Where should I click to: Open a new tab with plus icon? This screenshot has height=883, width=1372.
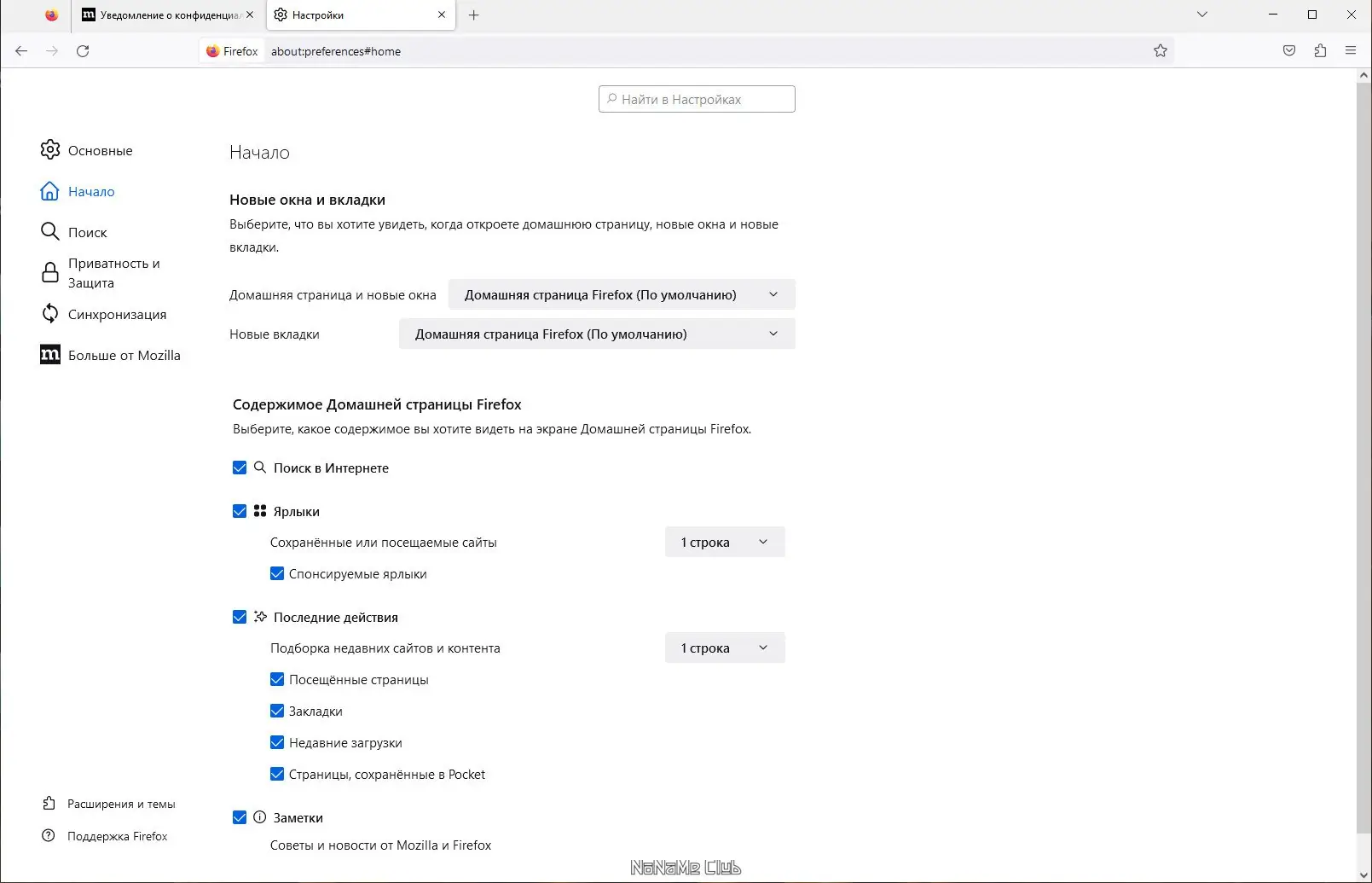[474, 15]
